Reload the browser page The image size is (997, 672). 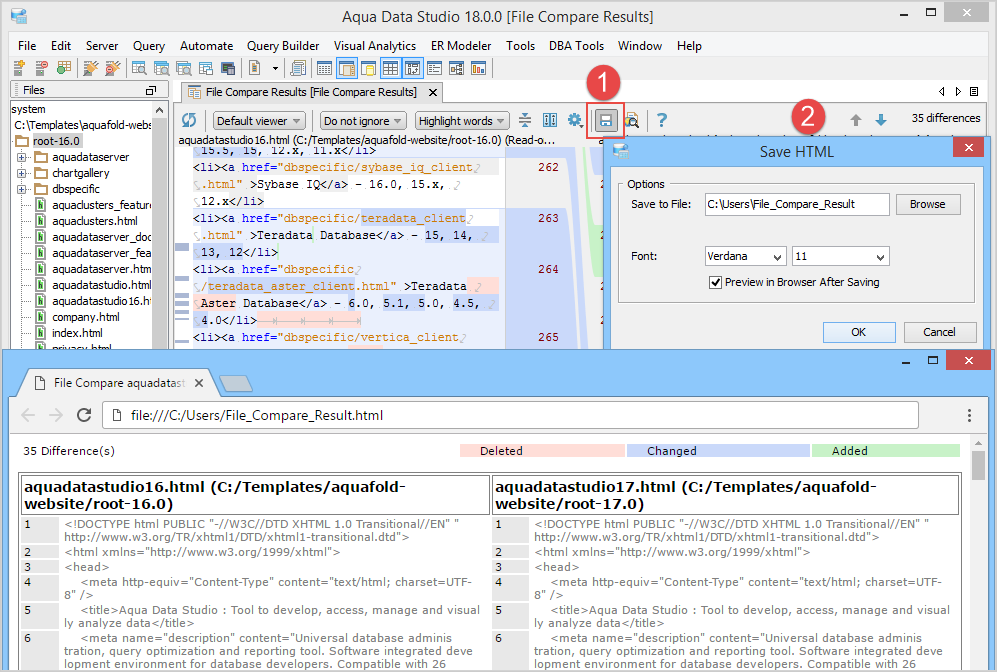click(84, 415)
